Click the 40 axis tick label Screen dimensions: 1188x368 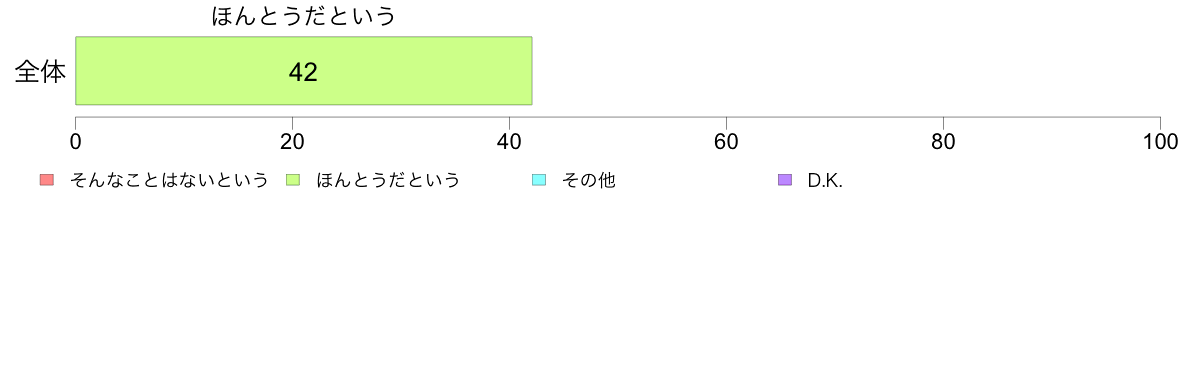pyautogui.click(x=509, y=141)
